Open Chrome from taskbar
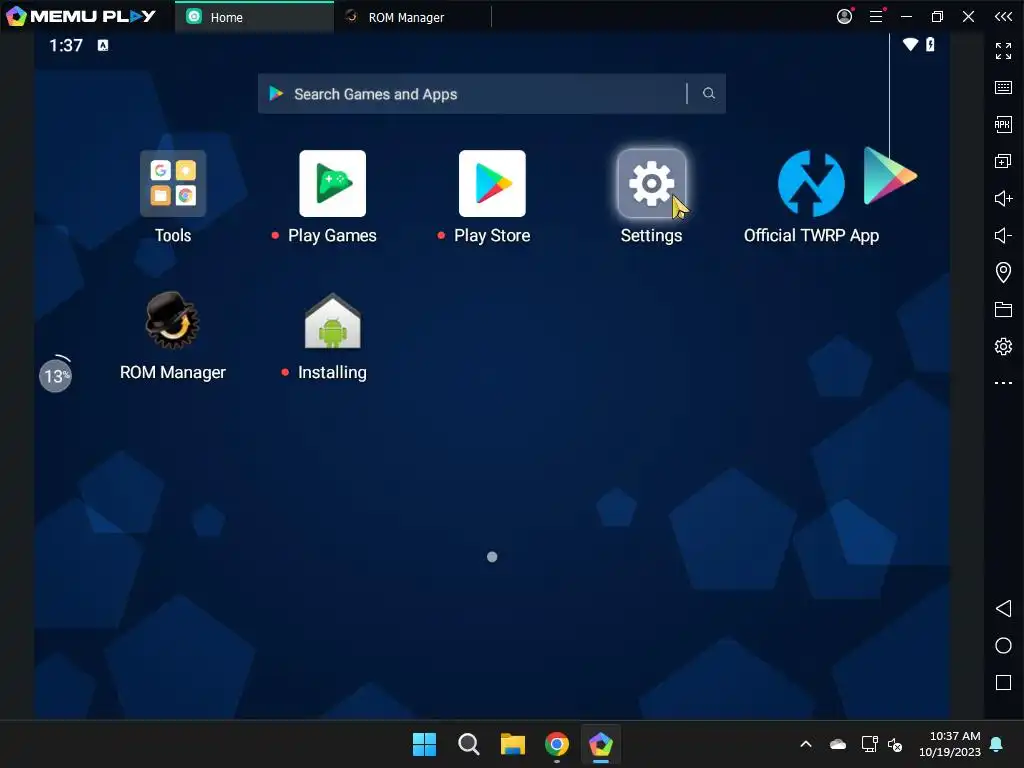Viewport: 1024px width, 768px height. tap(556, 744)
